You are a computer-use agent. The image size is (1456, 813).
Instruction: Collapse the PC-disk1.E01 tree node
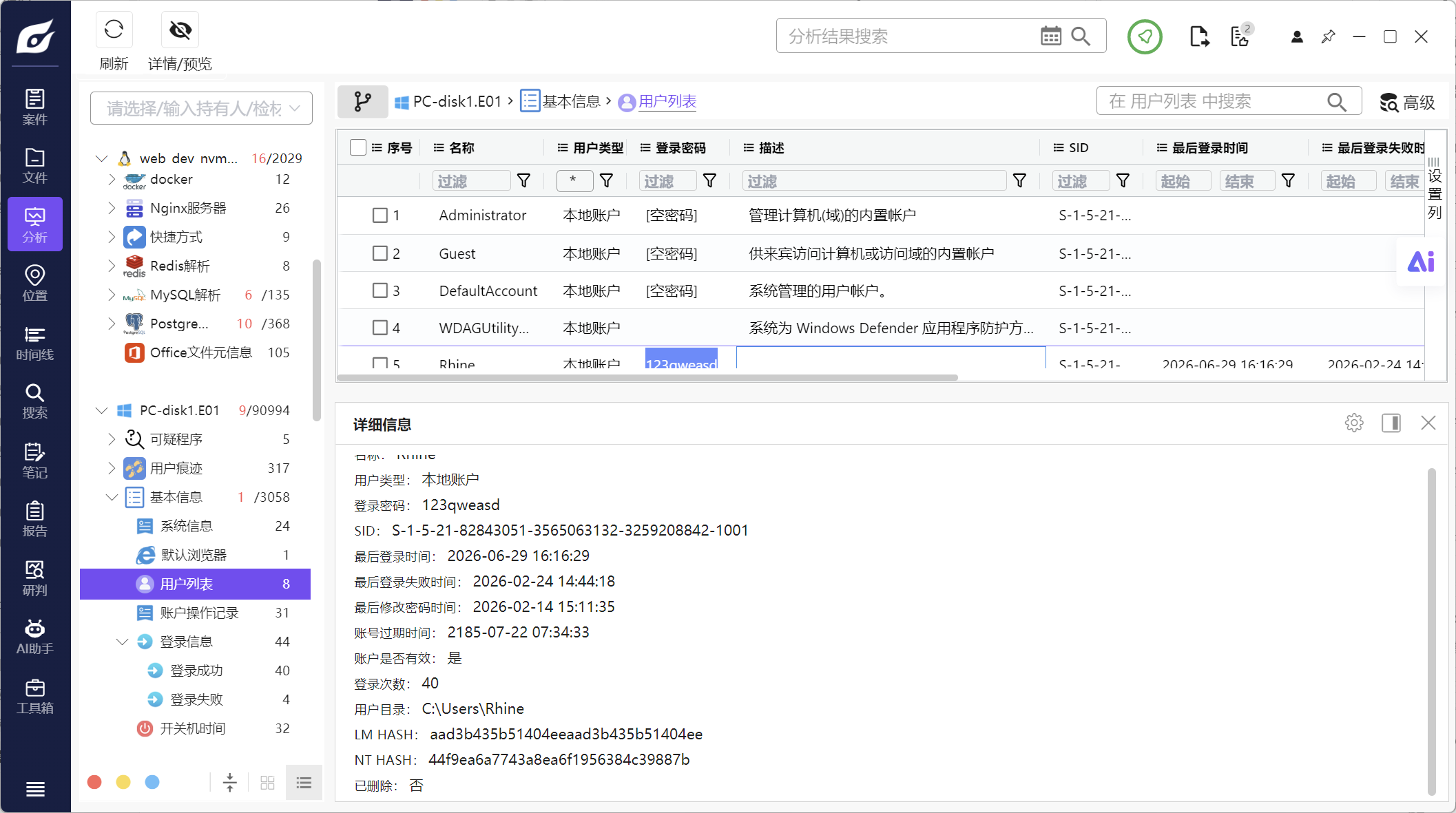tap(102, 410)
